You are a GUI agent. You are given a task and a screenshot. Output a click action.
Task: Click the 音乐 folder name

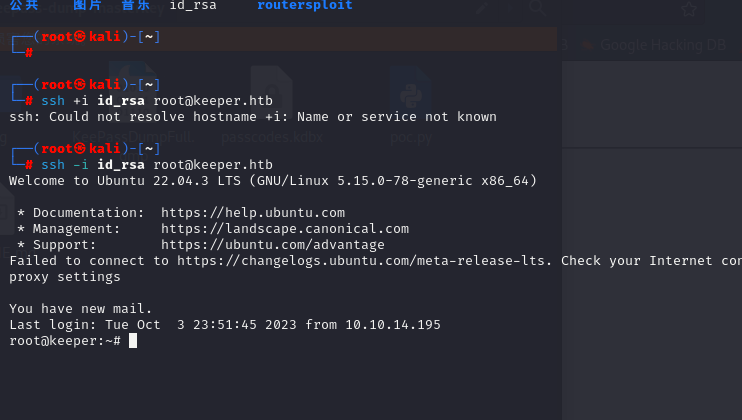135,5
